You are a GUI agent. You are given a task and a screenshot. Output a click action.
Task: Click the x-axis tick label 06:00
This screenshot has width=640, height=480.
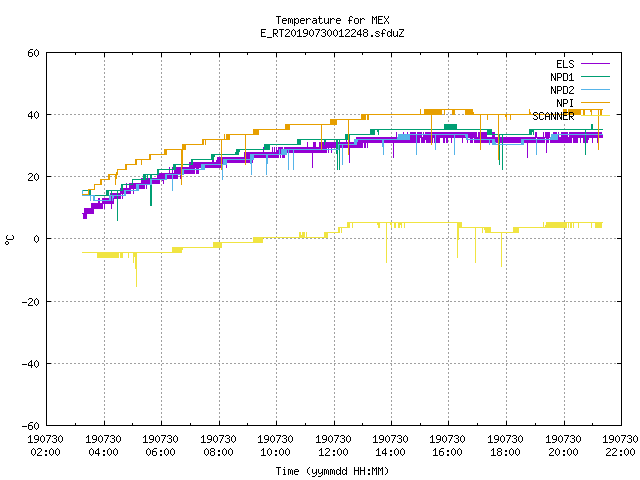(160, 452)
